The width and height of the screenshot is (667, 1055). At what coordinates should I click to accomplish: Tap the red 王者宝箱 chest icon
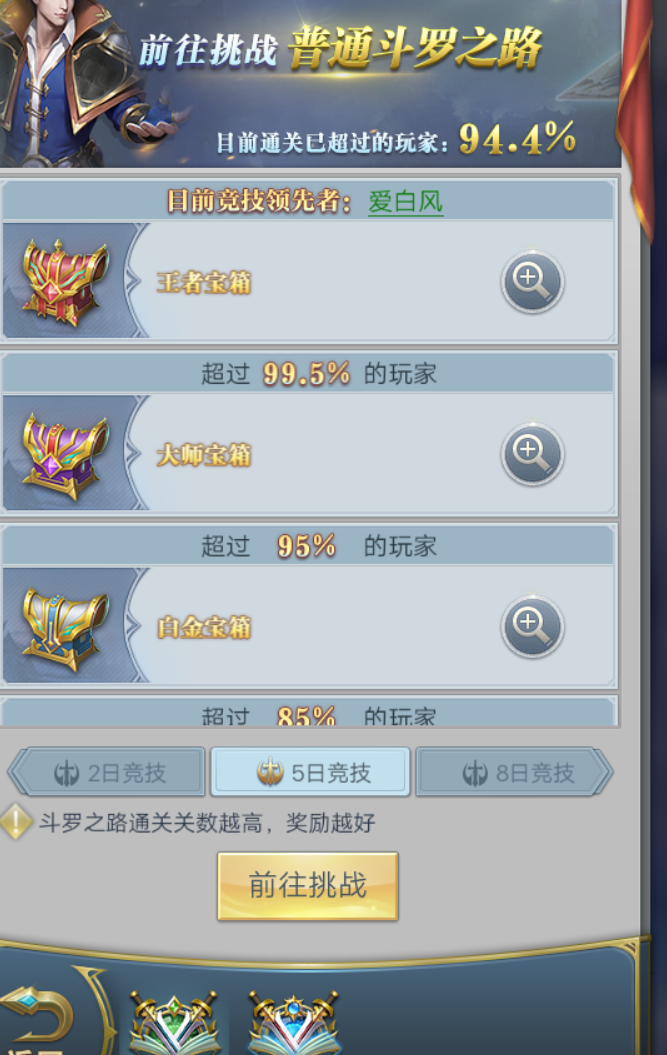click(x=65, y=283)
